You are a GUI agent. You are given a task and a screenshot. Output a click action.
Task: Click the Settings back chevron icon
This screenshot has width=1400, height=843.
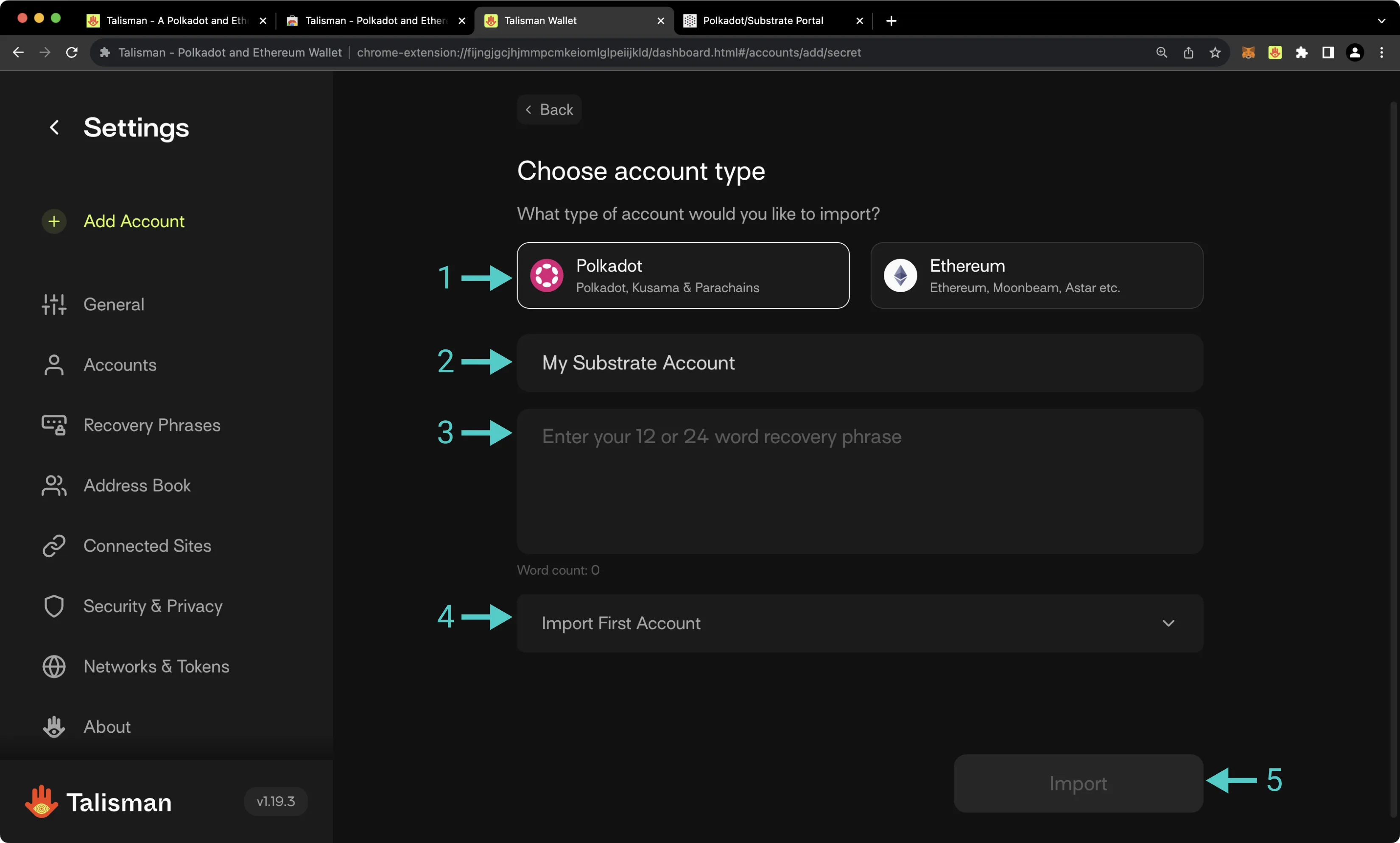[x=55, y=127]
